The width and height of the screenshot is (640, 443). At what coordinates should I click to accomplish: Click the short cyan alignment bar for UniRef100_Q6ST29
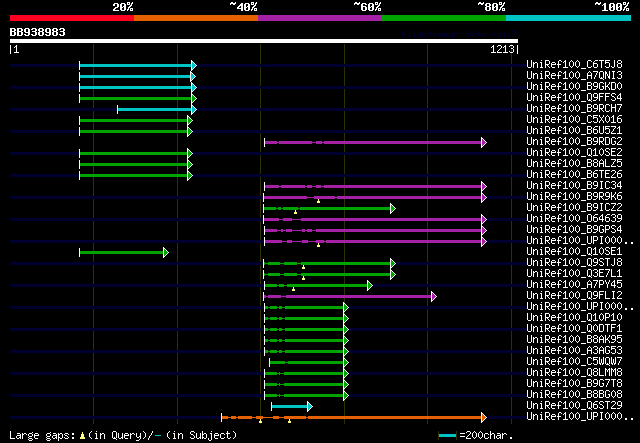(292, 406)
